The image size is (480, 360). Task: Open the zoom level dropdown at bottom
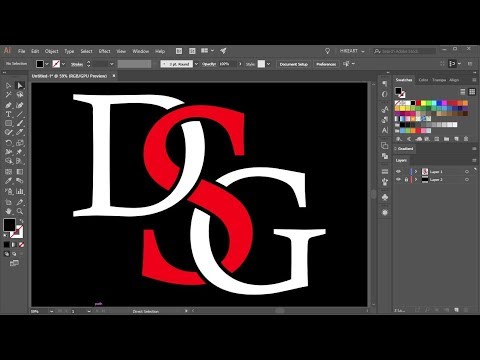click(51, 311)
